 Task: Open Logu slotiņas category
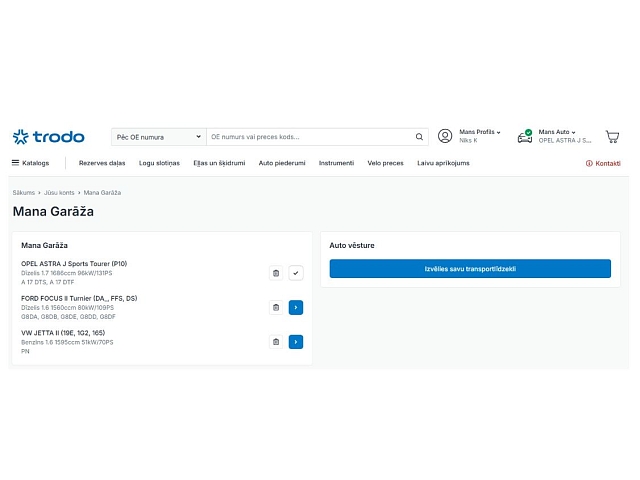(x=159, y=163)
